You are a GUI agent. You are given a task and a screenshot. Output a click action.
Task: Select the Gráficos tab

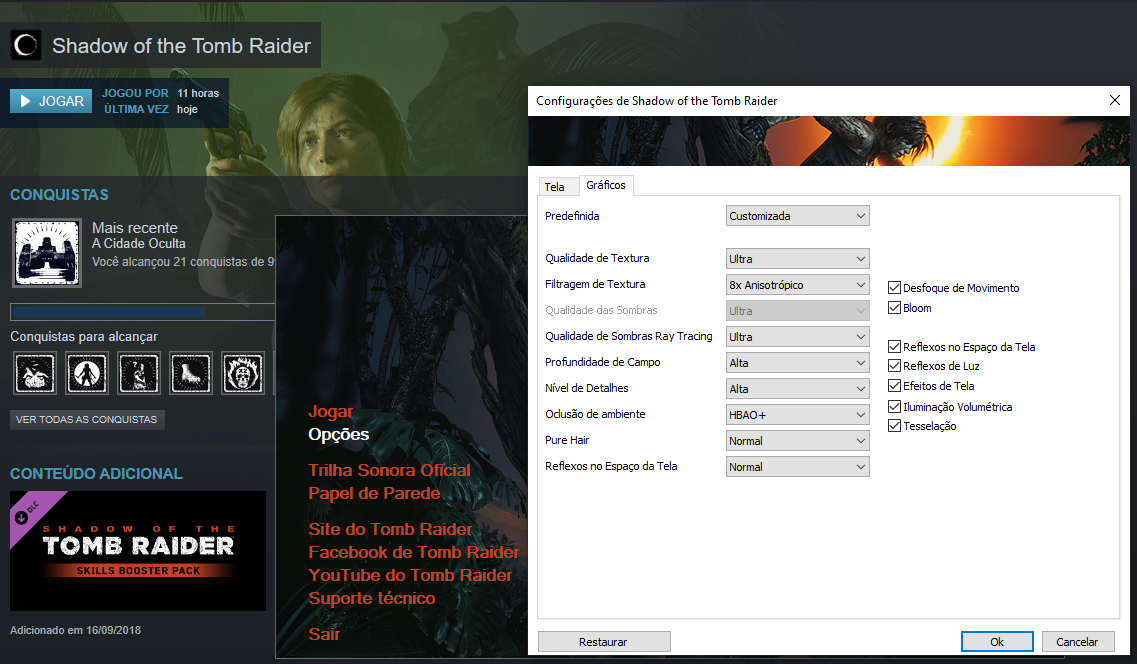(605, 186)
